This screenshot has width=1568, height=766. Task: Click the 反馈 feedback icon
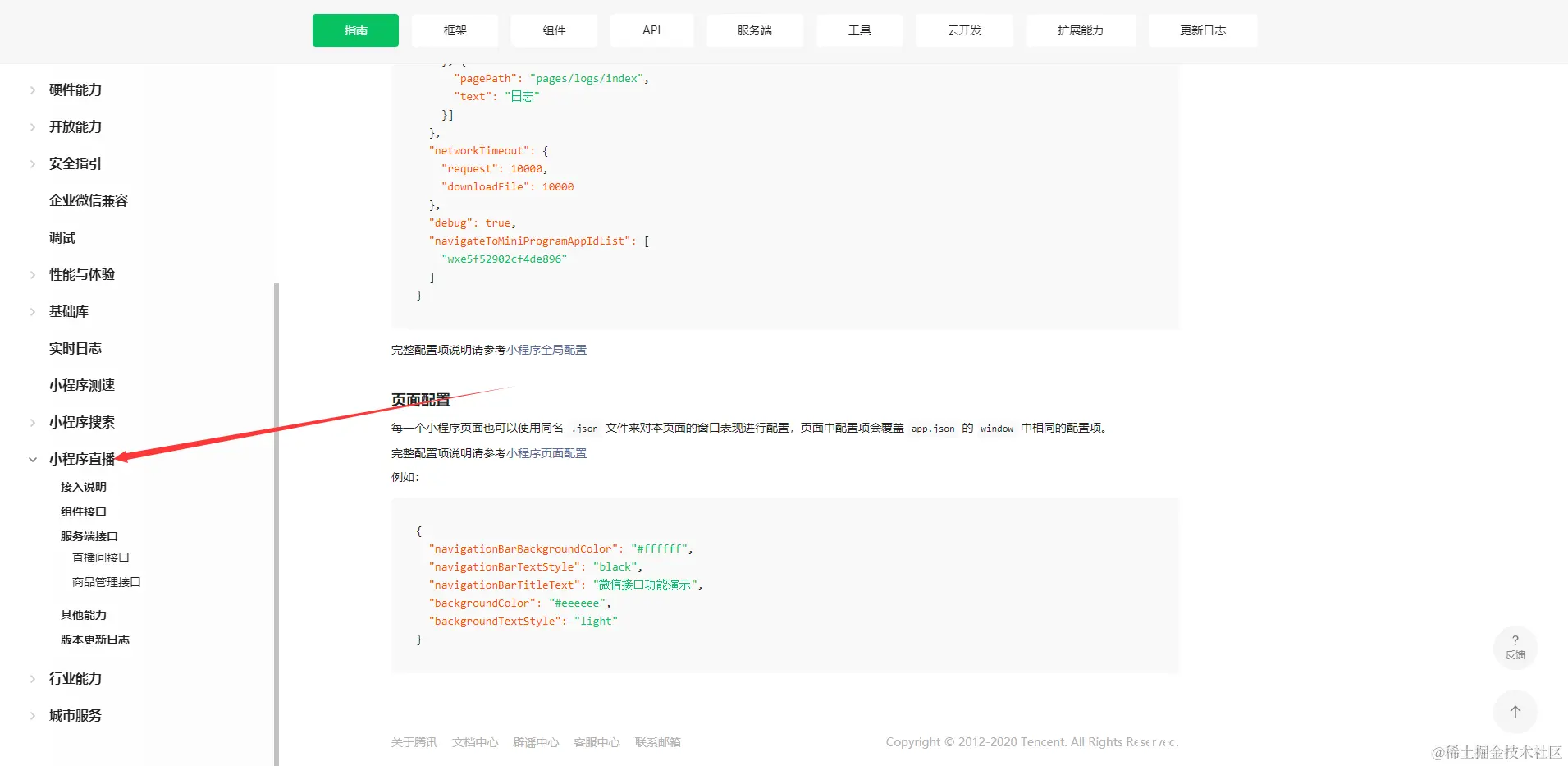pyautogui.click(x=1515, y=647)
